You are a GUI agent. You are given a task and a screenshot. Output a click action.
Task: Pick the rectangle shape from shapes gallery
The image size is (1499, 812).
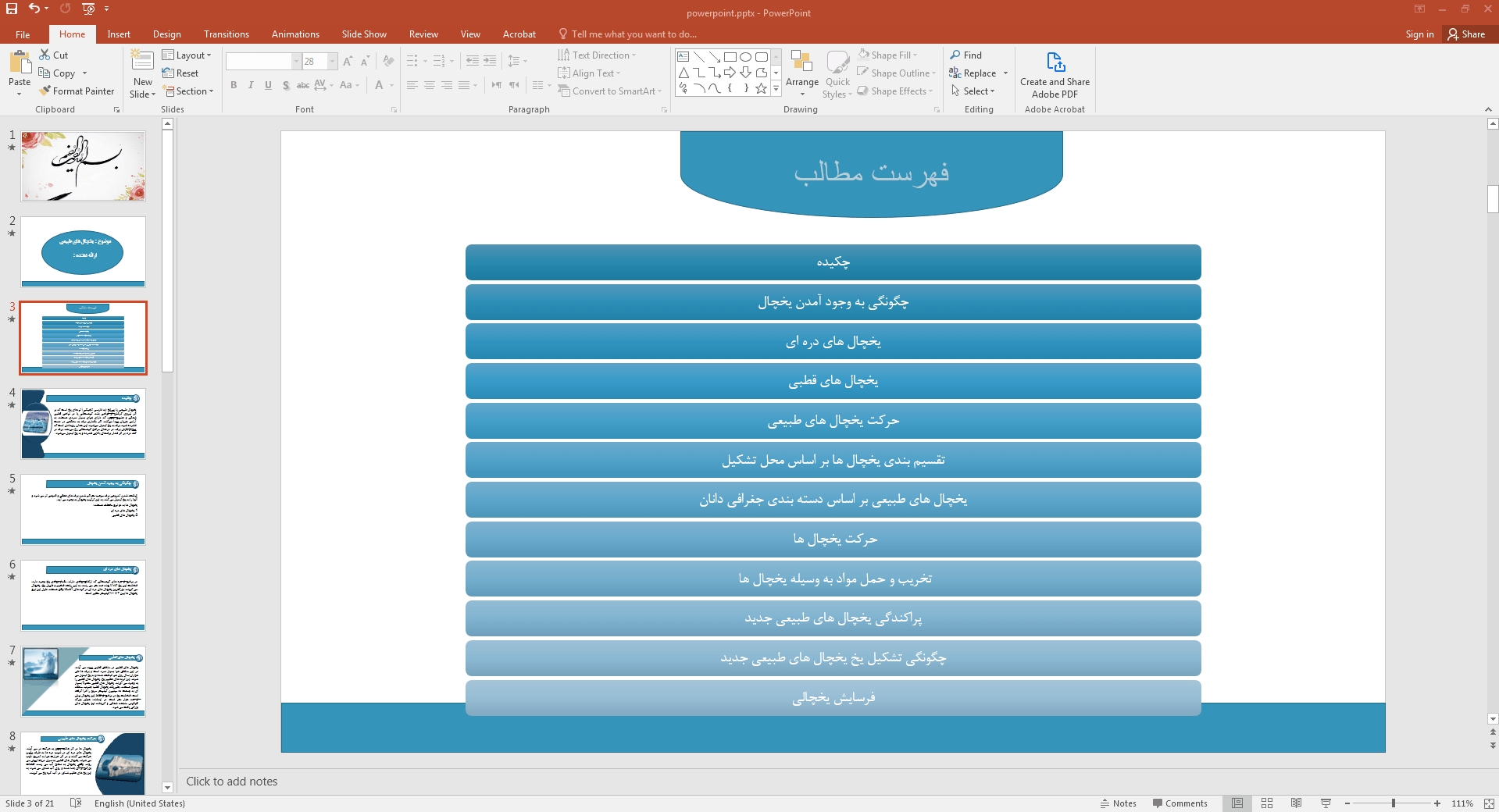(x=730, y=57)
